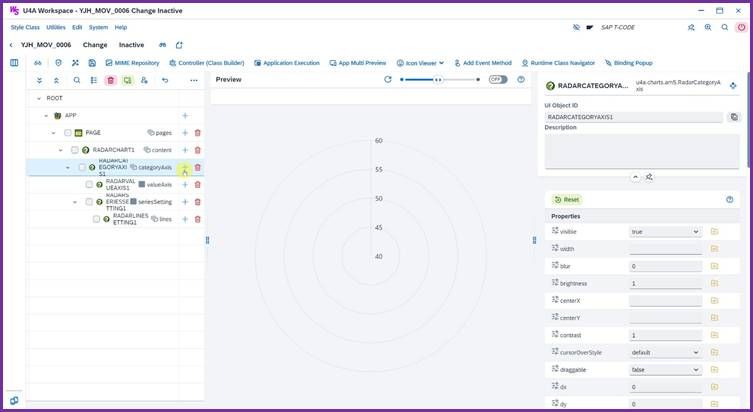Open Controller (Class Builder)
Image resolution: width=753 pixels, height=412 pixels.
pos(206,63)
